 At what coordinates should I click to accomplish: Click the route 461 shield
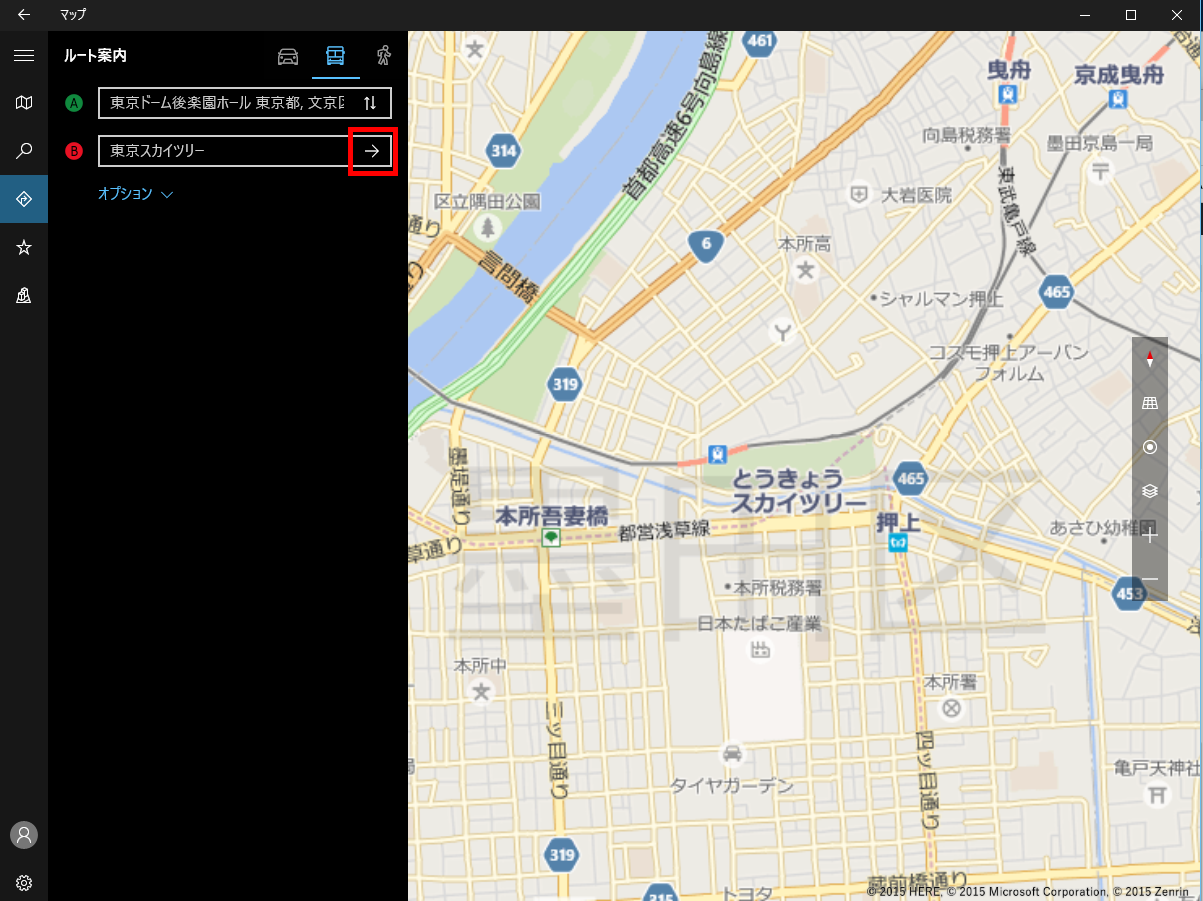760,41
